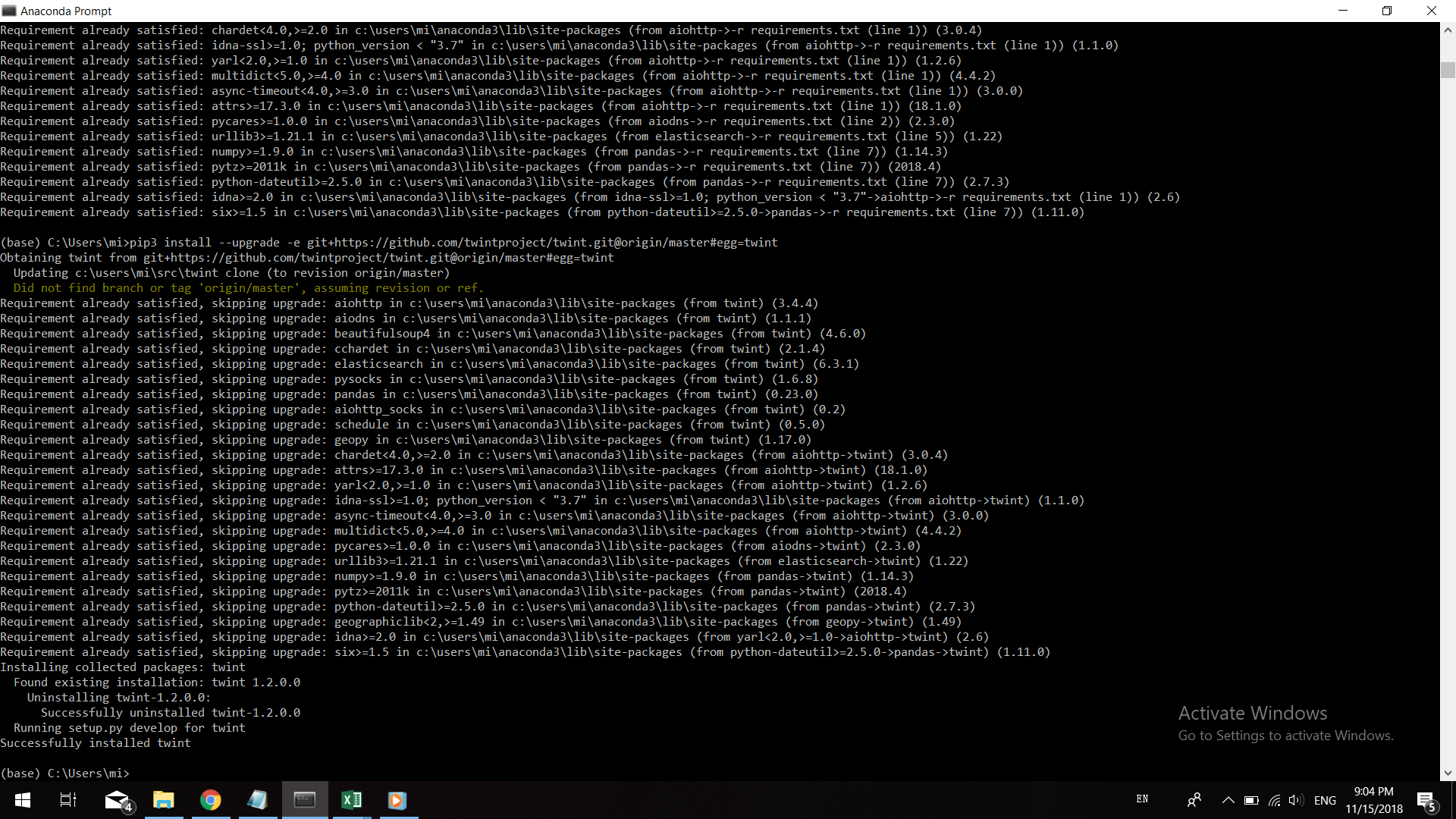
Task: Select the EN input method indicator
Action: (x=1143, y=799)
